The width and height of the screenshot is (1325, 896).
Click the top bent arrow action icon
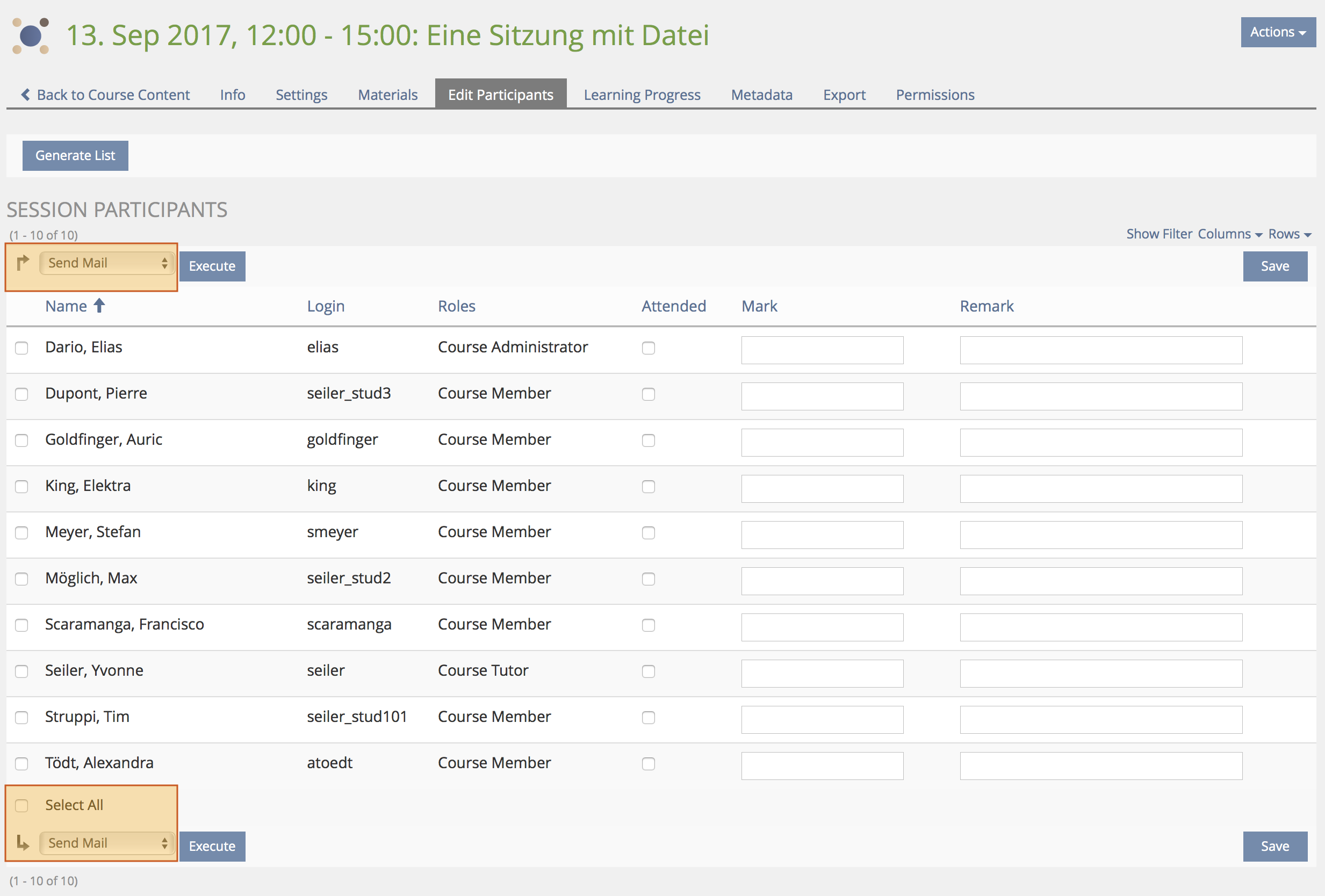[23, 263]
